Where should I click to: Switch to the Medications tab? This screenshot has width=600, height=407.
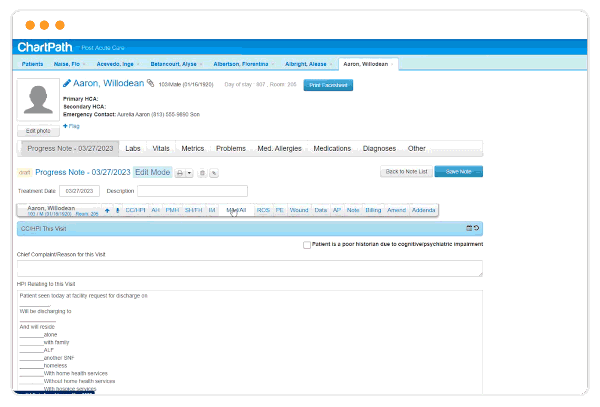point(332,148)
